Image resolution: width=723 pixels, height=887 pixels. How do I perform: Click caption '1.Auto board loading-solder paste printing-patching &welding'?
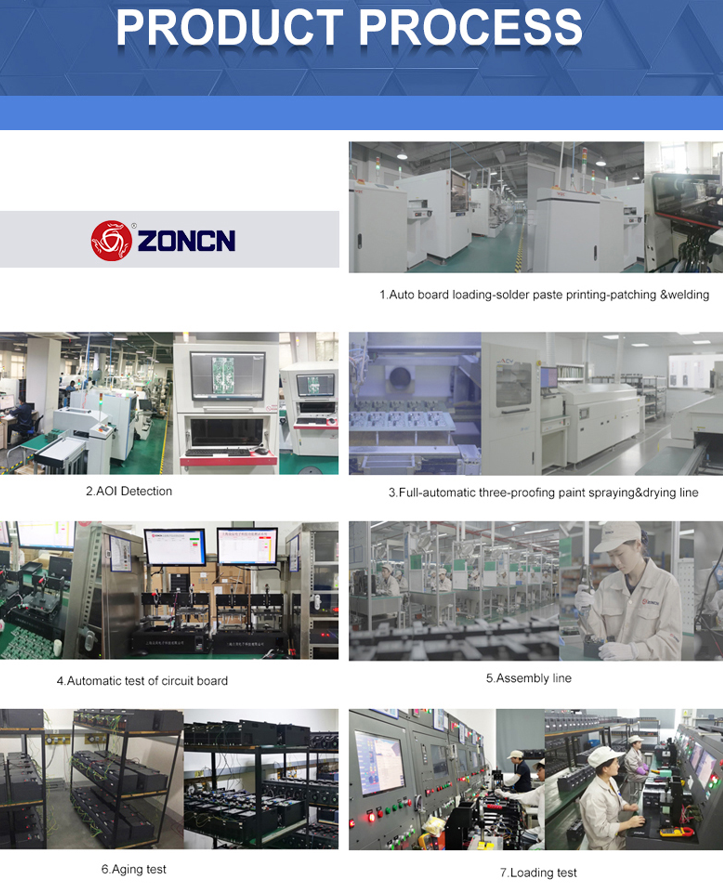(x=544, y=295)
